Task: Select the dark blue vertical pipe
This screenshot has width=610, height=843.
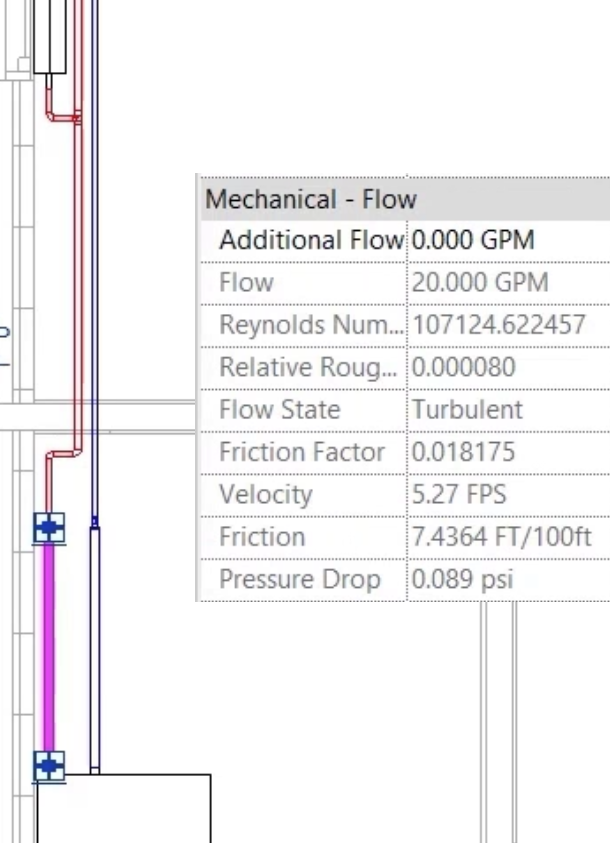Action: pyautogui.click(x=95, y=258)
